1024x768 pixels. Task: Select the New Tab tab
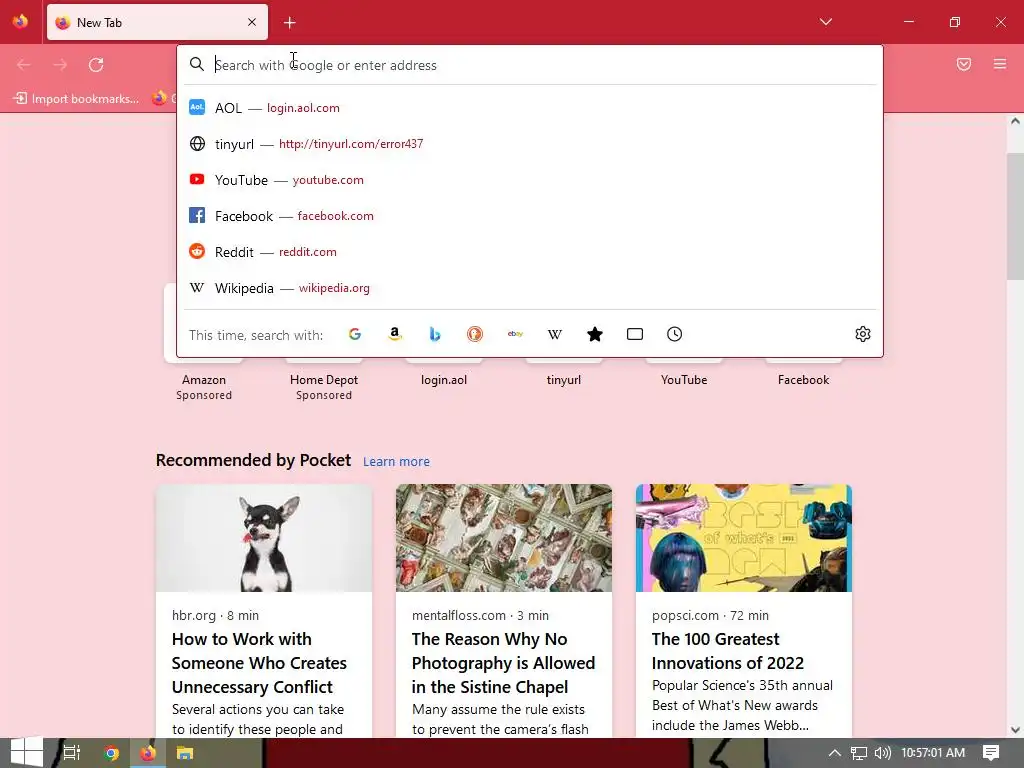(157, 22)
